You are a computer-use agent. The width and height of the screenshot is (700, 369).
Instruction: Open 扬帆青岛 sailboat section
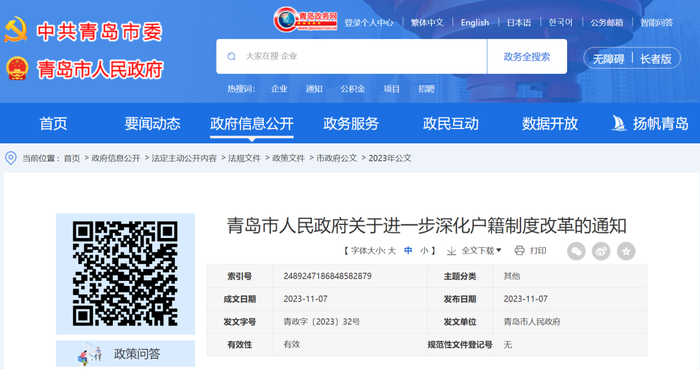650,124
